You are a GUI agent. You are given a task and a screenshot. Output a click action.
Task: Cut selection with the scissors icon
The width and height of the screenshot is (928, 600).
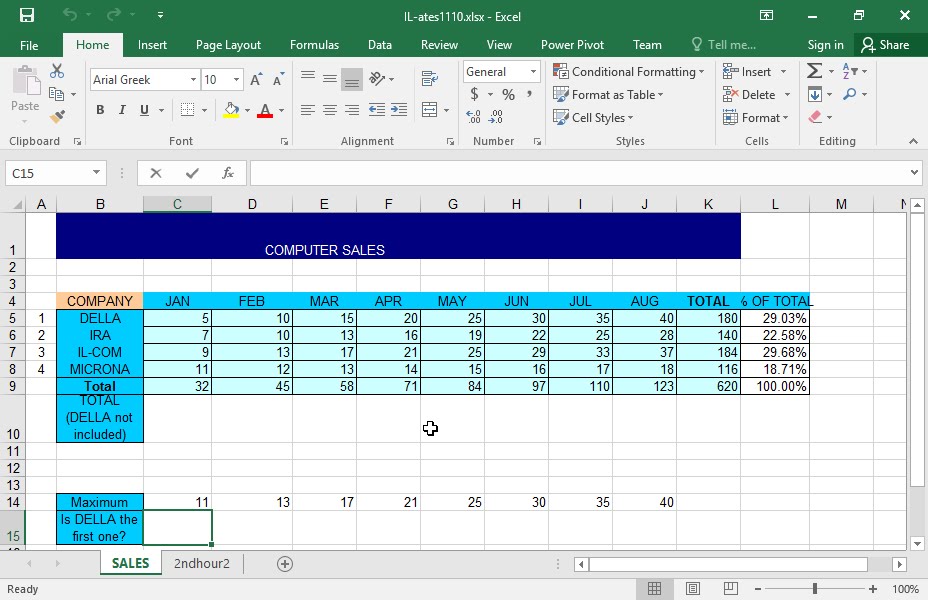click(57, 71)
